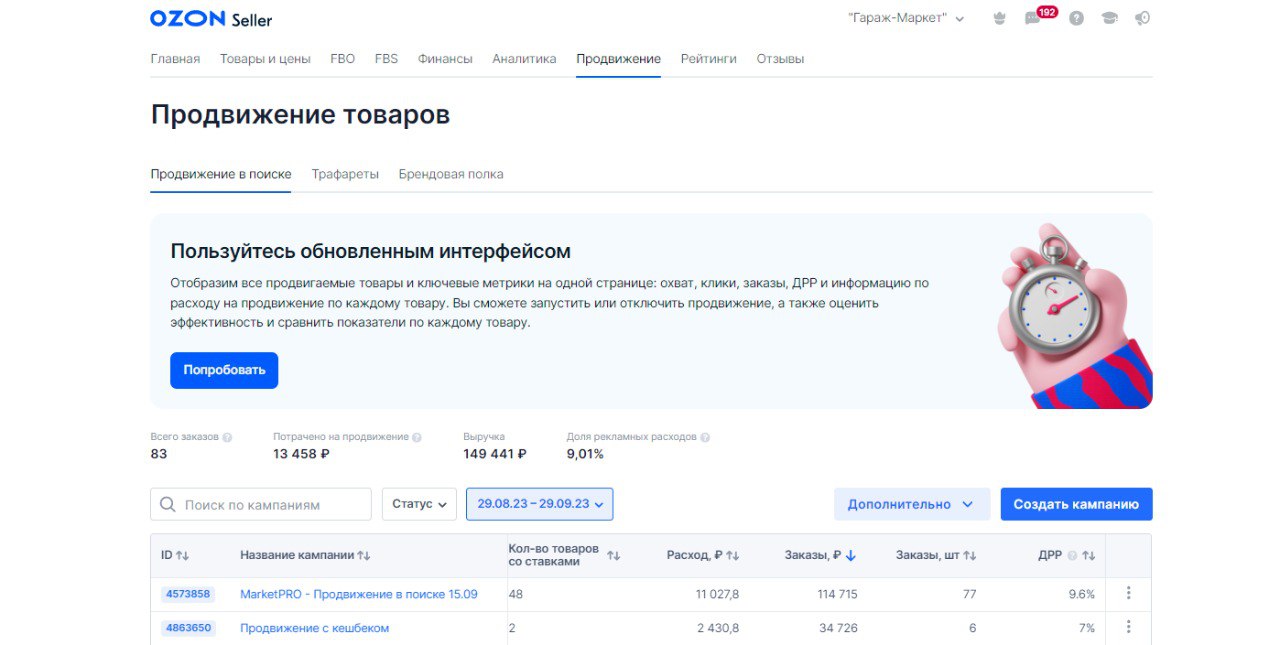This screenshot has height=645, width=1280.
Task: Open the graduation cap learning icon
Action: (1109, 18)
